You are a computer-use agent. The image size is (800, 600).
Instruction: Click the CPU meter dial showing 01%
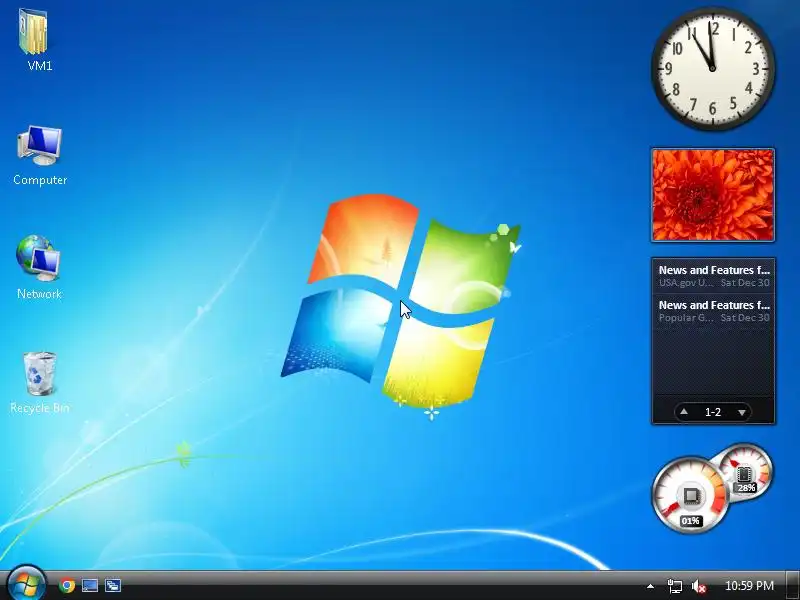coord(691,495)
